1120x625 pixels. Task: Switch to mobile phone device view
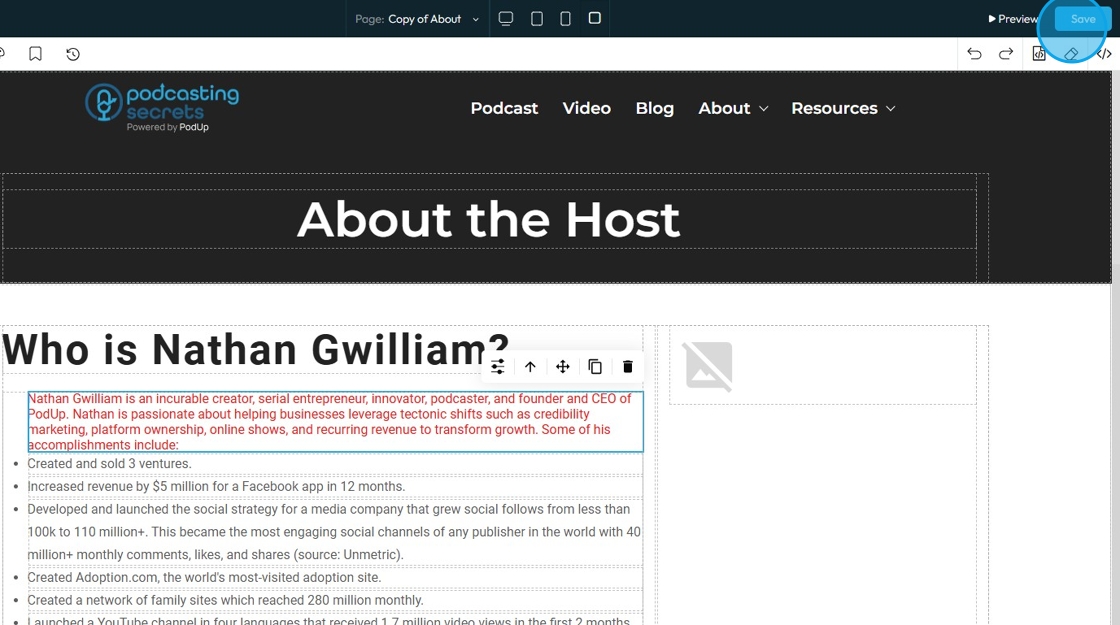point(566,19)
